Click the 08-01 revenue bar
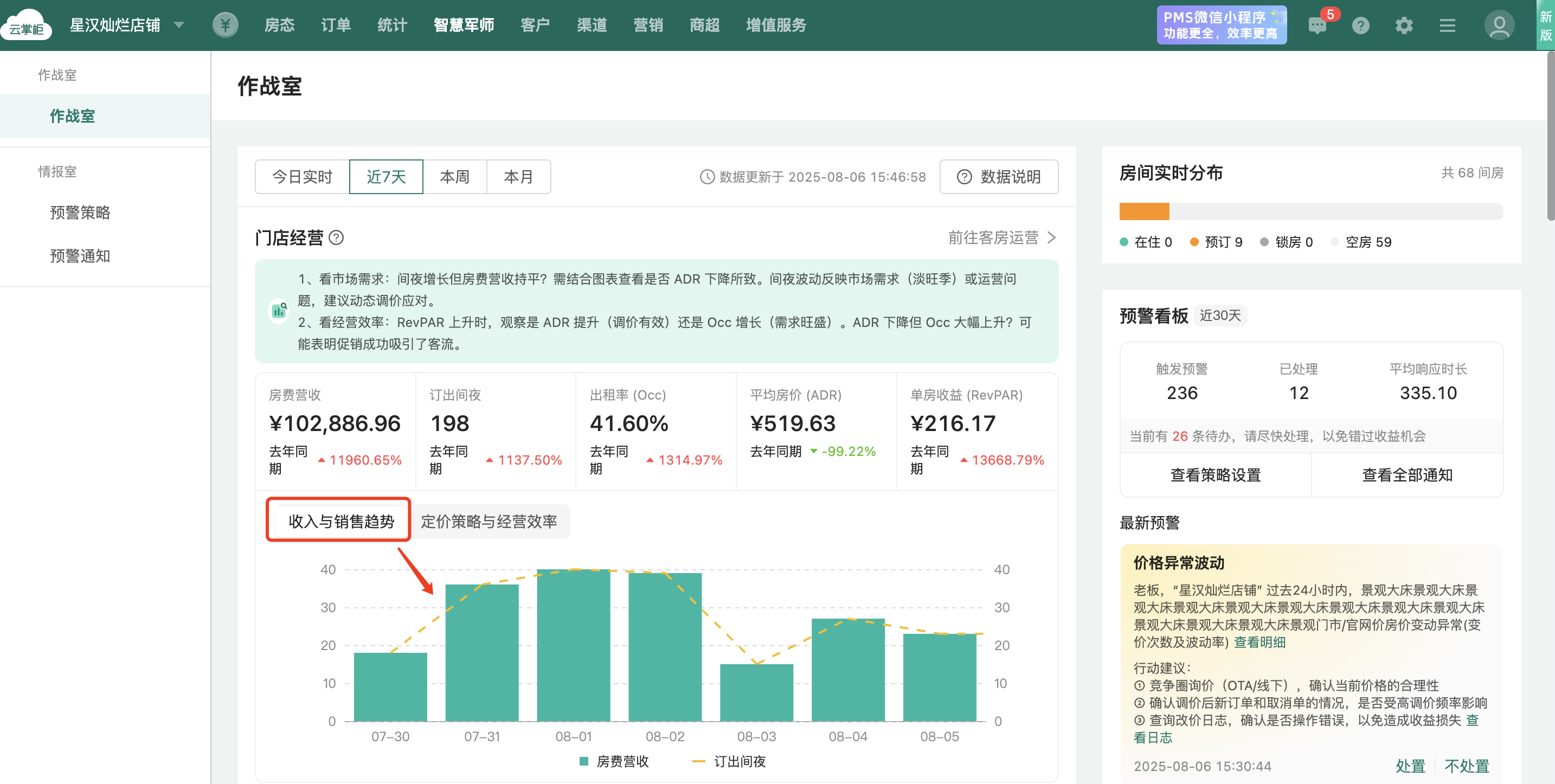The height and width of the screenshot is (784, 1555). [x=574, y=645]
